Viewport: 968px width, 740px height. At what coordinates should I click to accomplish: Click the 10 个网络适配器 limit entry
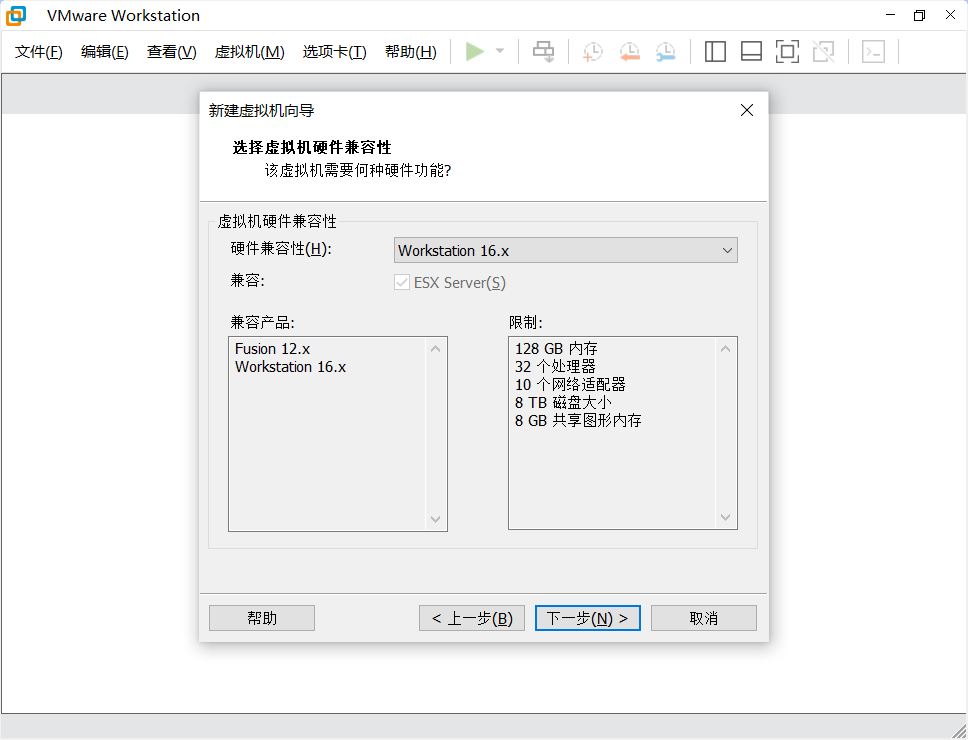click(570, 385)
